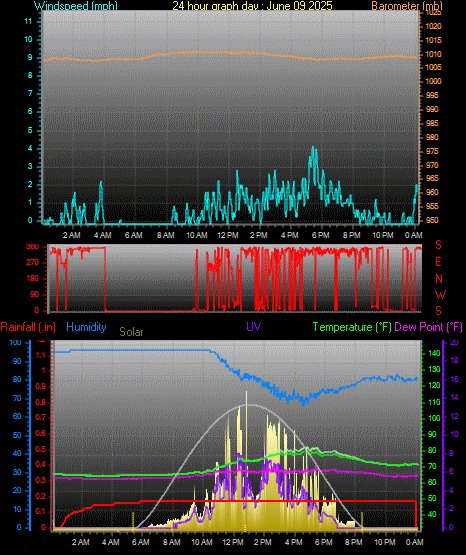Click the orange '1010' barometer axis value
Image resolution: width=466 pixels, height=555 pixels.
(433, 54)
